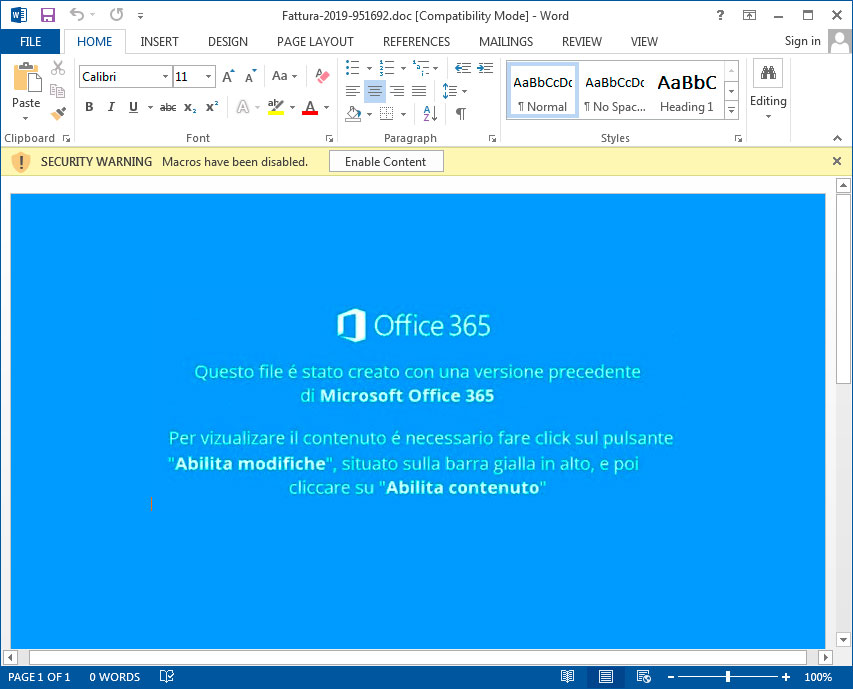Expand the Styles gallery More arrow

click(x=732, y=110)
